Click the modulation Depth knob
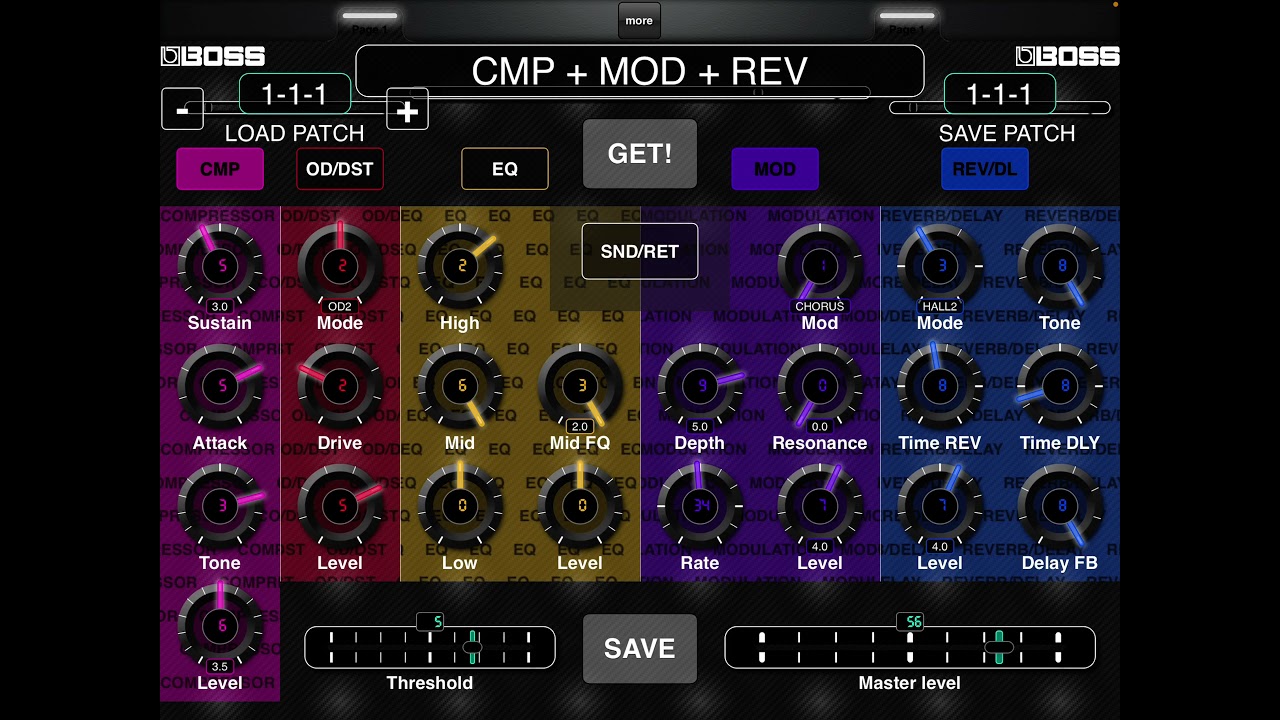1280x720 pixels. click(x=700, y=386)
